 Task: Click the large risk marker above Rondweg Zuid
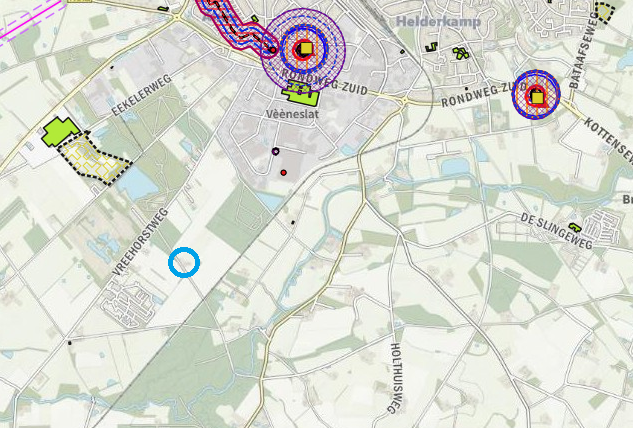click(x=303, y=48)
